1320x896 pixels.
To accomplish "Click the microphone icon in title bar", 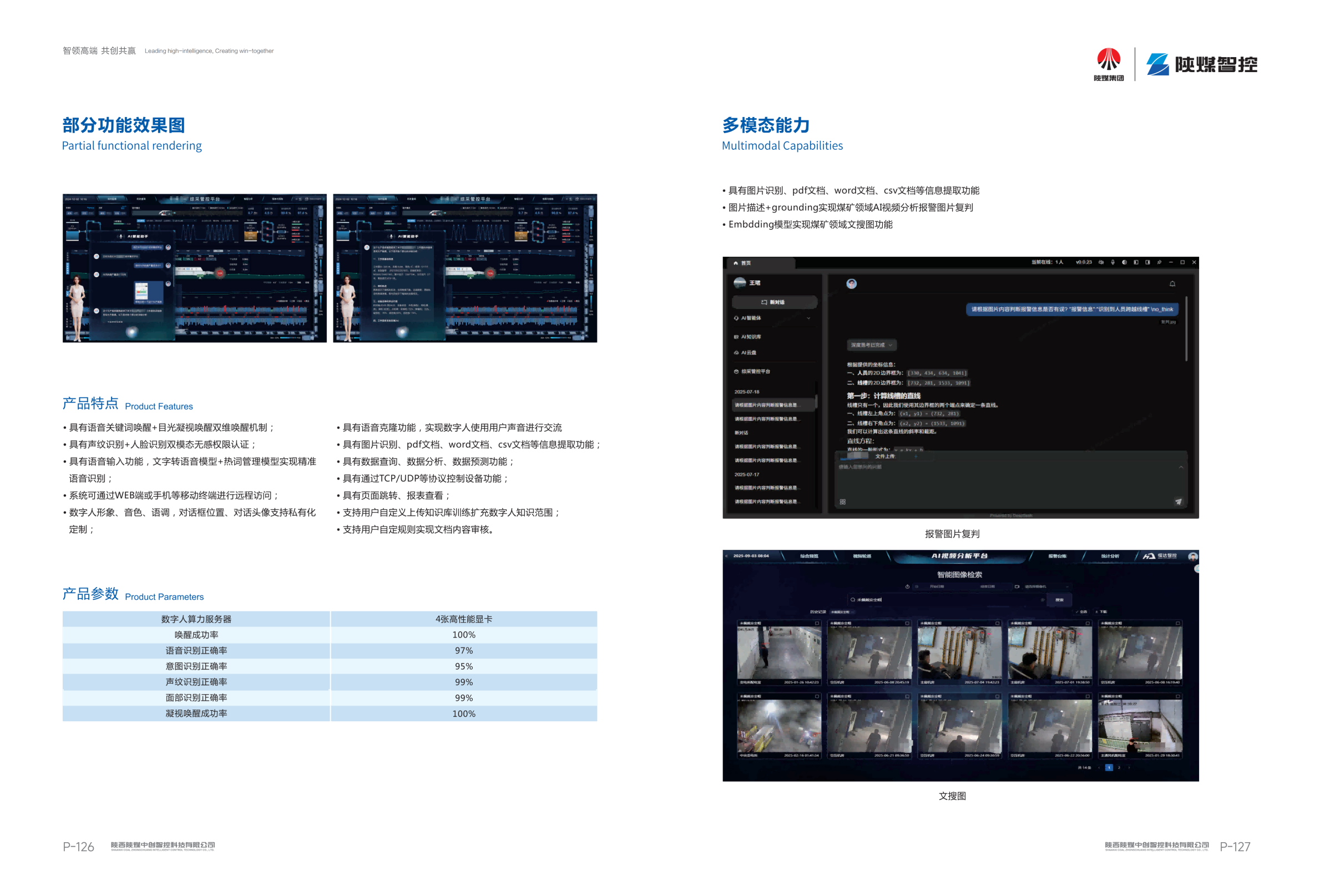I will pyautogui.click(x=1112, y=262).
